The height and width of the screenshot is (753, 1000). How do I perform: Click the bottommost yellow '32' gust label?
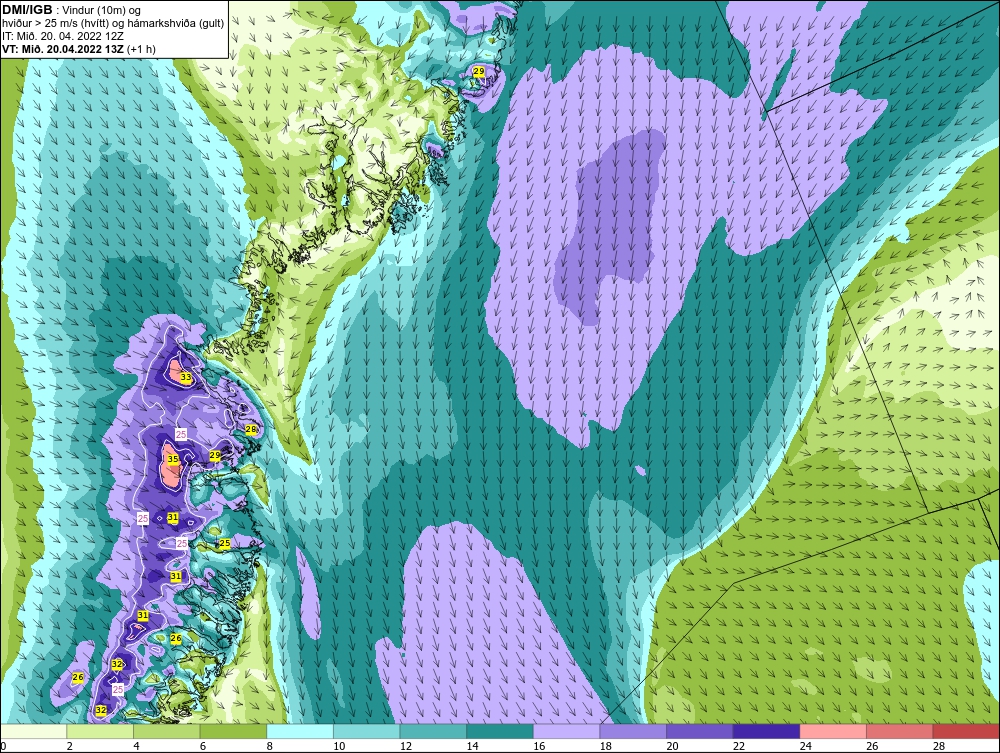tap(101, 710)
